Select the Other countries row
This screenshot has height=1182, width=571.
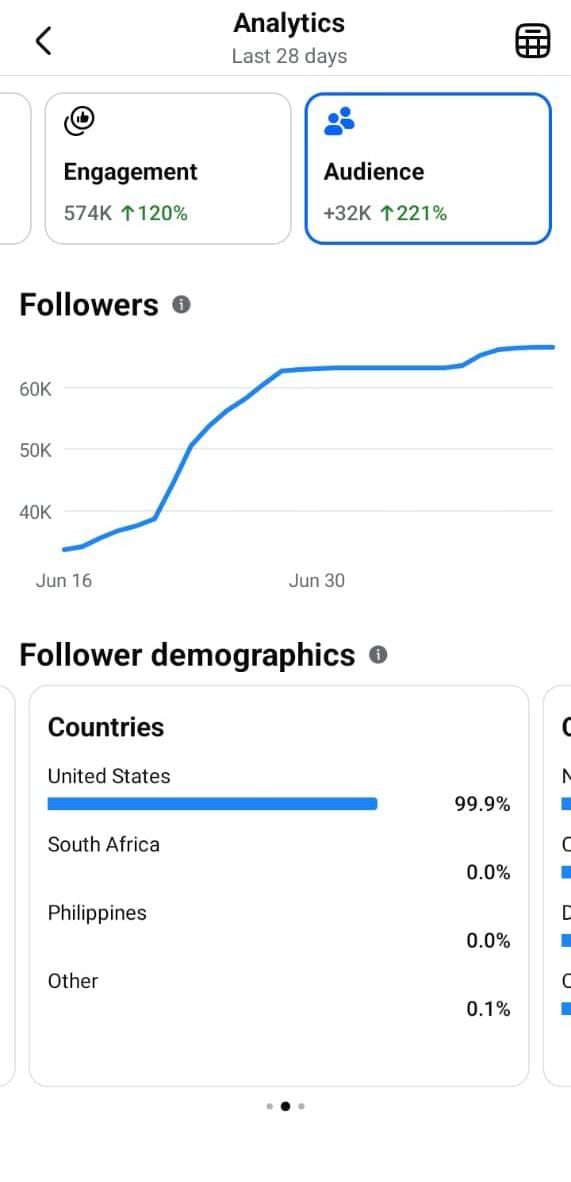[x=279, y=994]
